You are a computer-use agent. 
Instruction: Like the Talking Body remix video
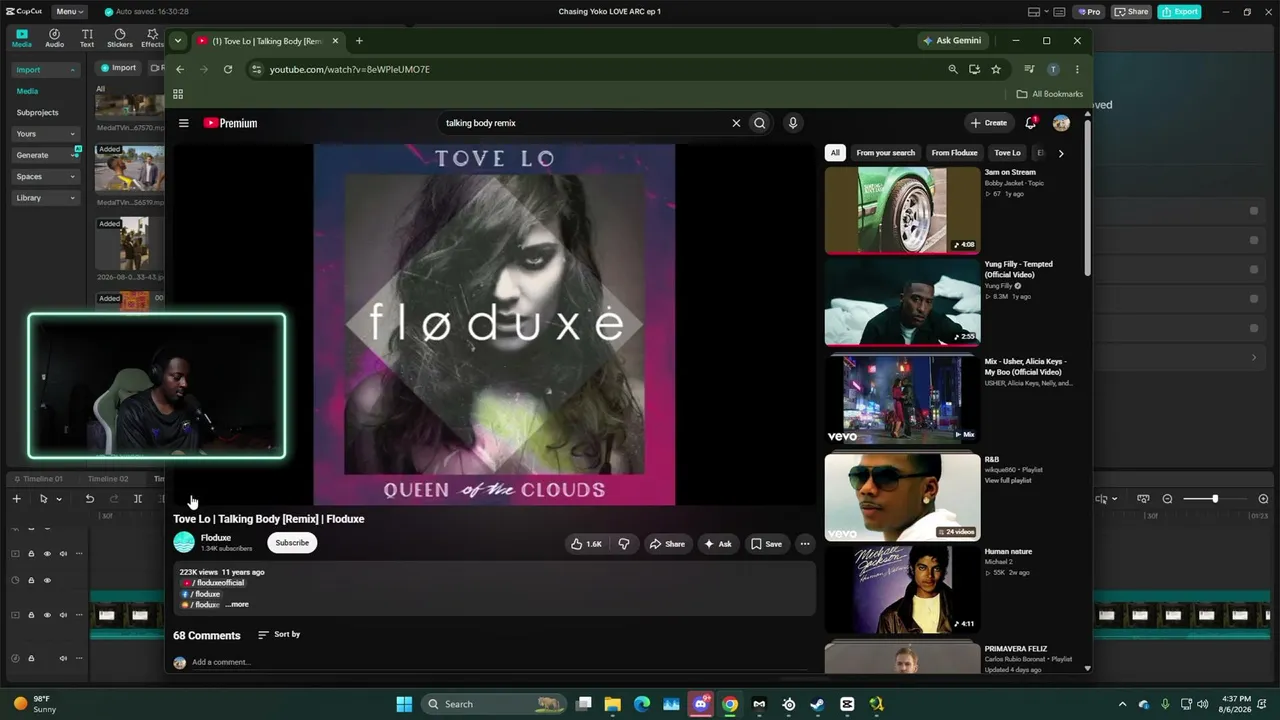[587, 544]
